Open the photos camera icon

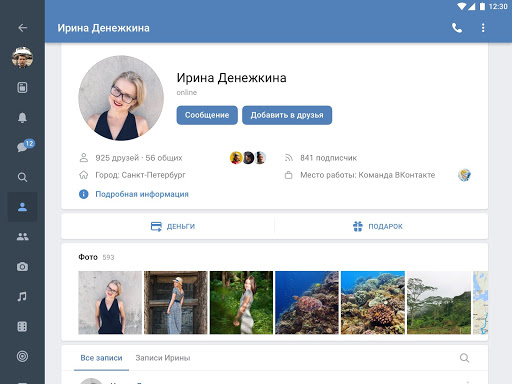click(22, 267)
